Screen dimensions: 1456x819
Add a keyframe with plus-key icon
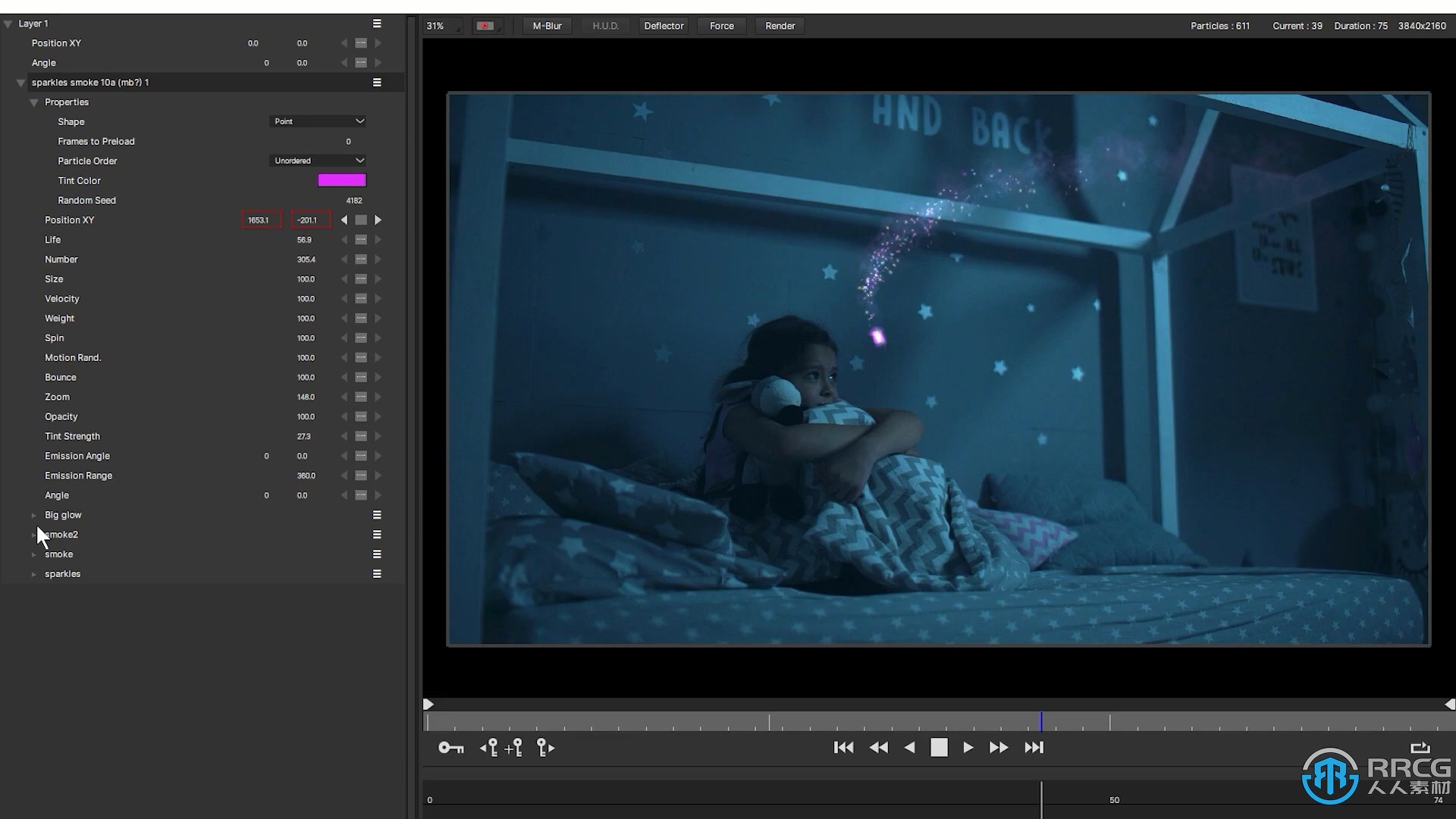[x=513, y=748]
